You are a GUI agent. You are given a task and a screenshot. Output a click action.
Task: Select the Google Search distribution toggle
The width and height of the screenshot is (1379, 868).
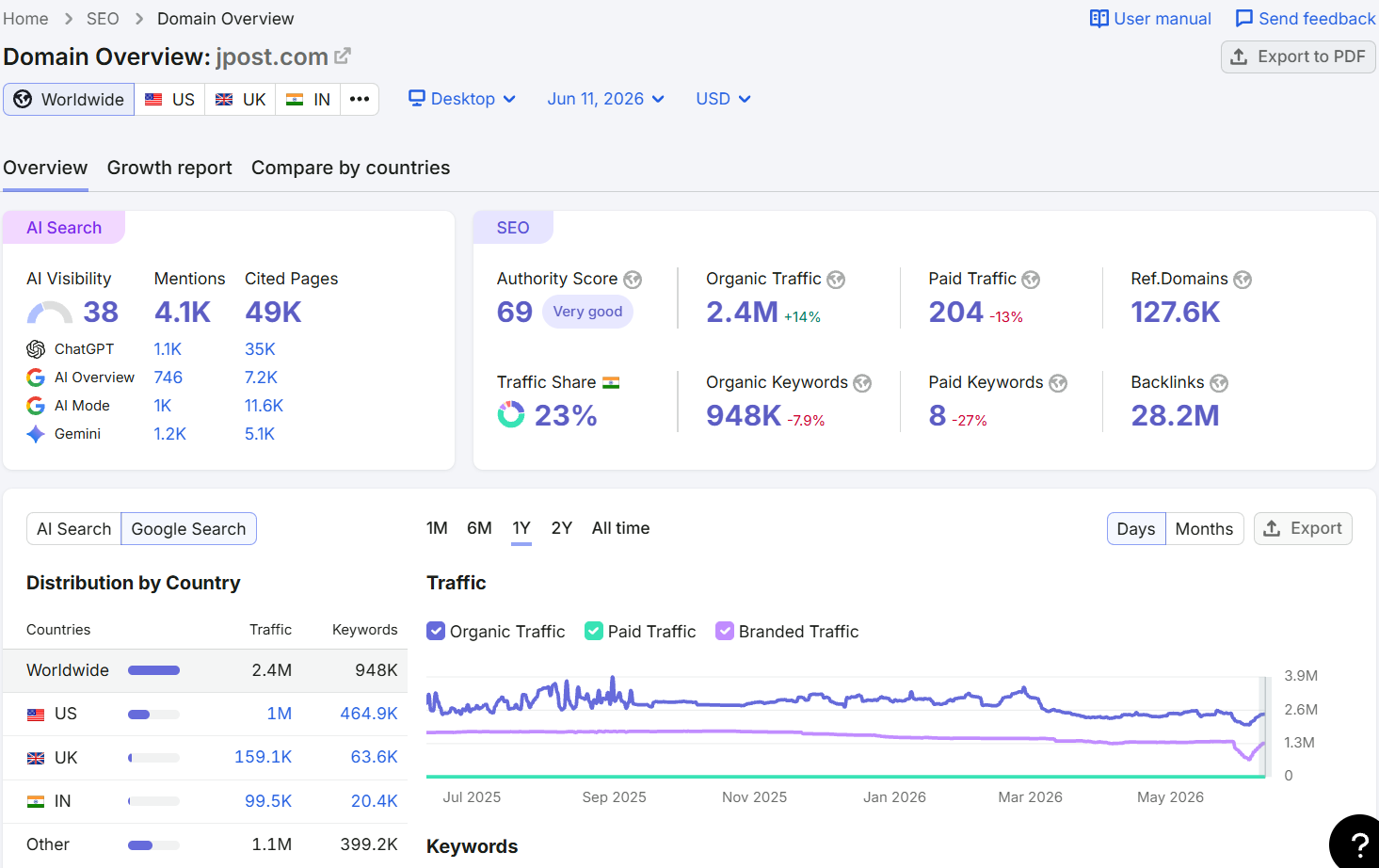(188, 529)
